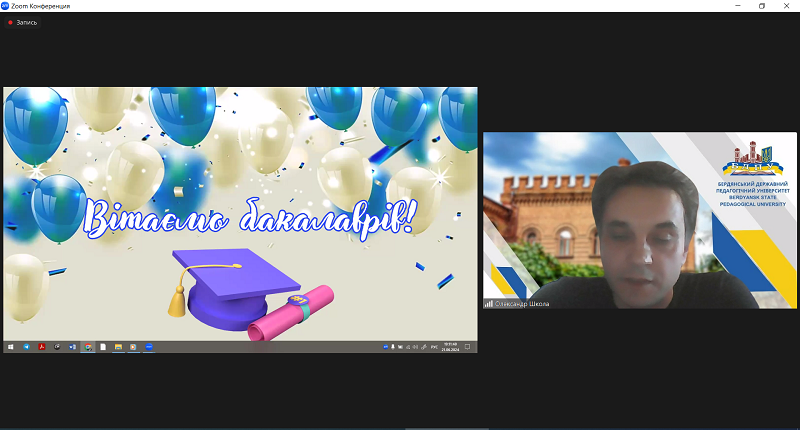Click the Олександр Школа name label
Screen dimensions: 800x430
point(522,304)
